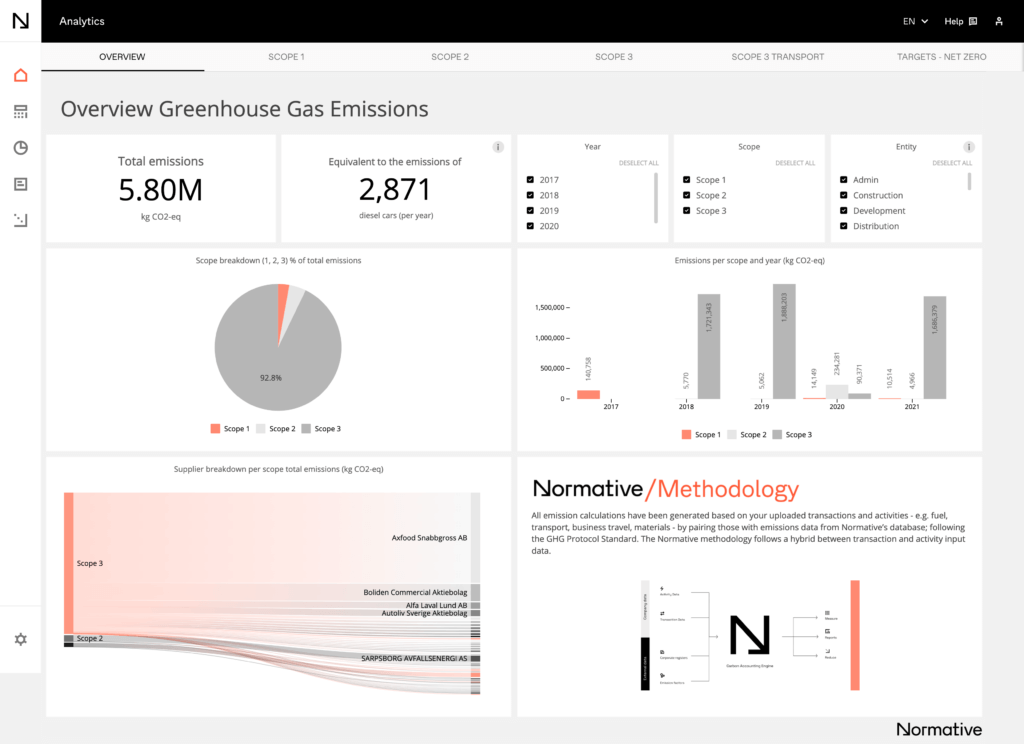
Task: Click the Normative N logo in sidebar
Action: click(x=20, y=21)
